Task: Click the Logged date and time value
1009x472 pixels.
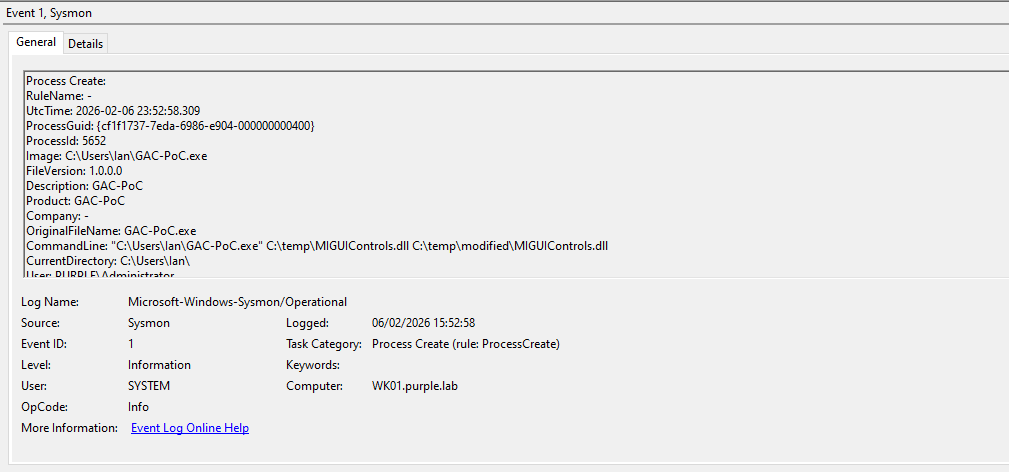Action: 423,323
